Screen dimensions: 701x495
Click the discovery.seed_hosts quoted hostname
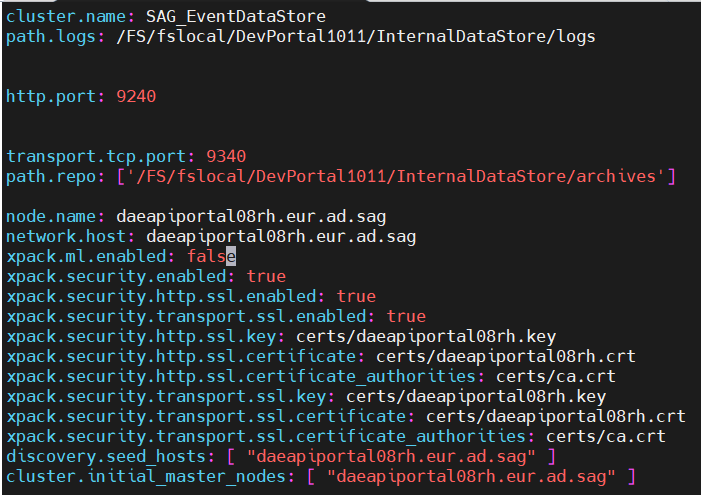point(390,456)
